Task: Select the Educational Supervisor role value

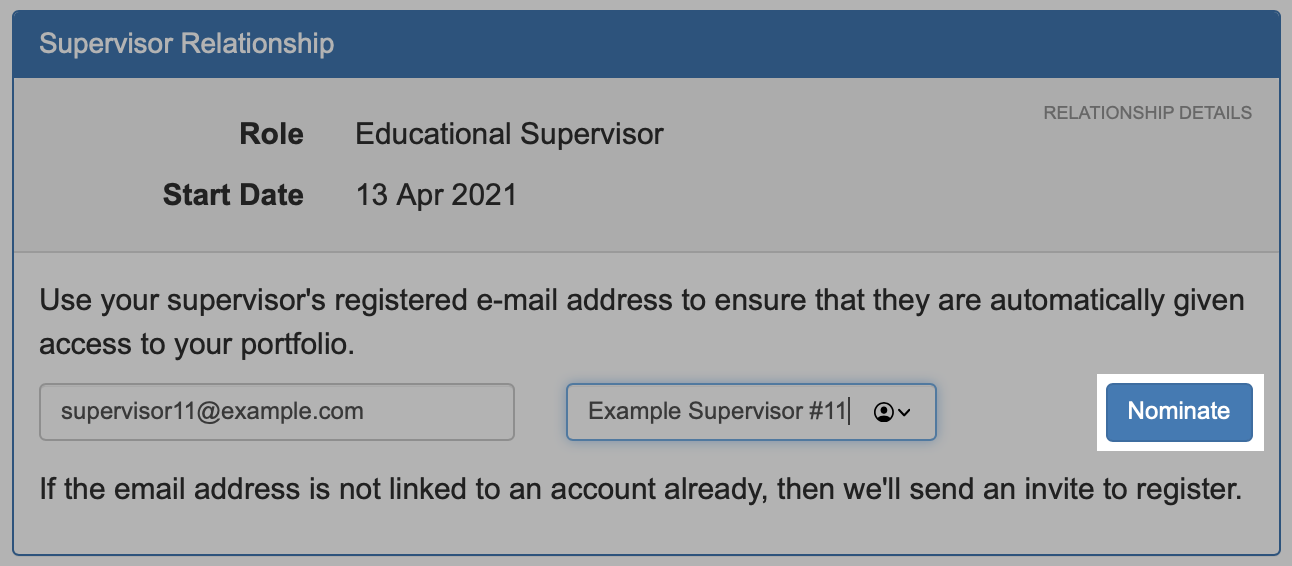Action: (x=509, y=134)
